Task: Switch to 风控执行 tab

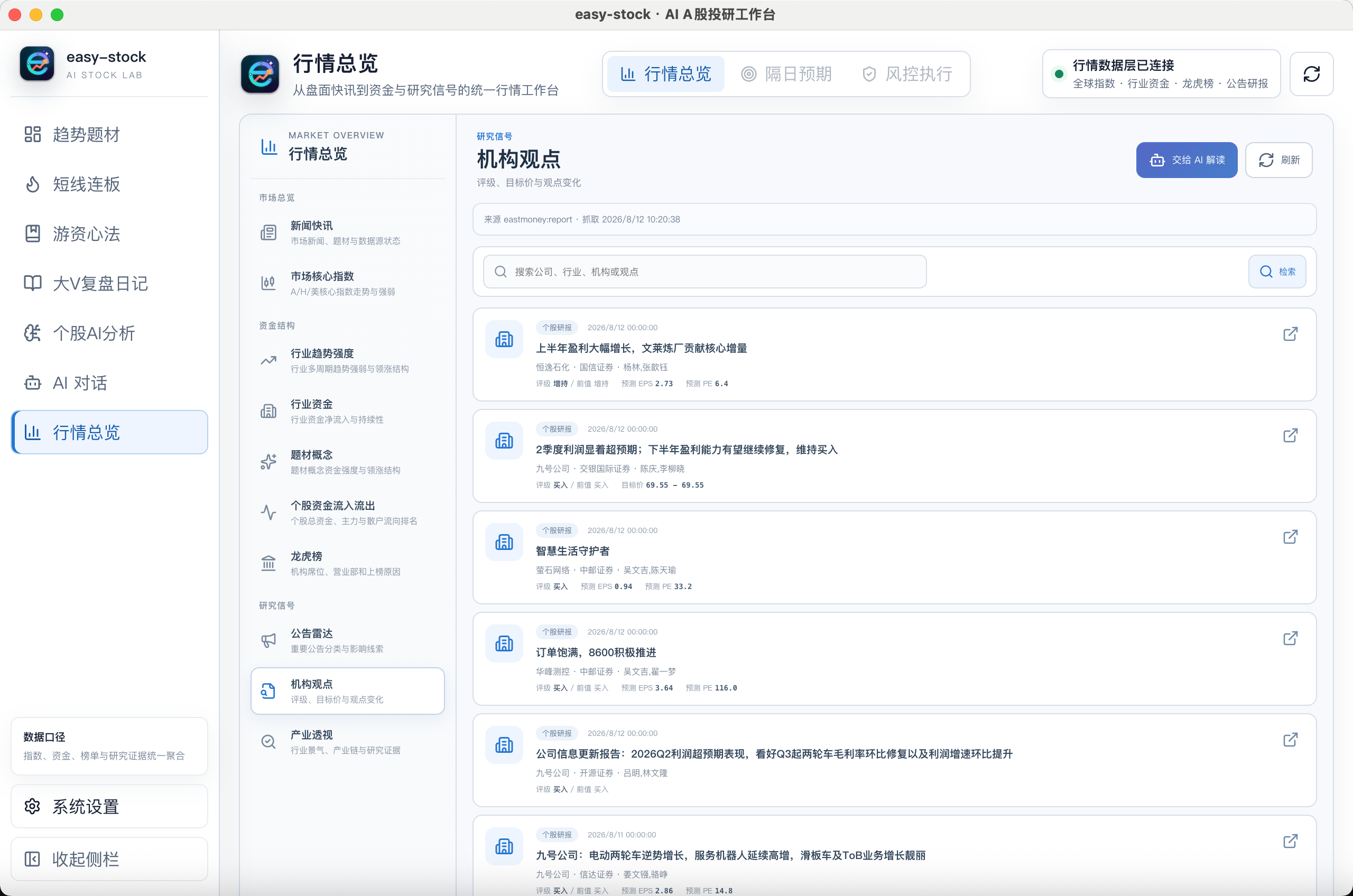Action: [x=907, y=74]
